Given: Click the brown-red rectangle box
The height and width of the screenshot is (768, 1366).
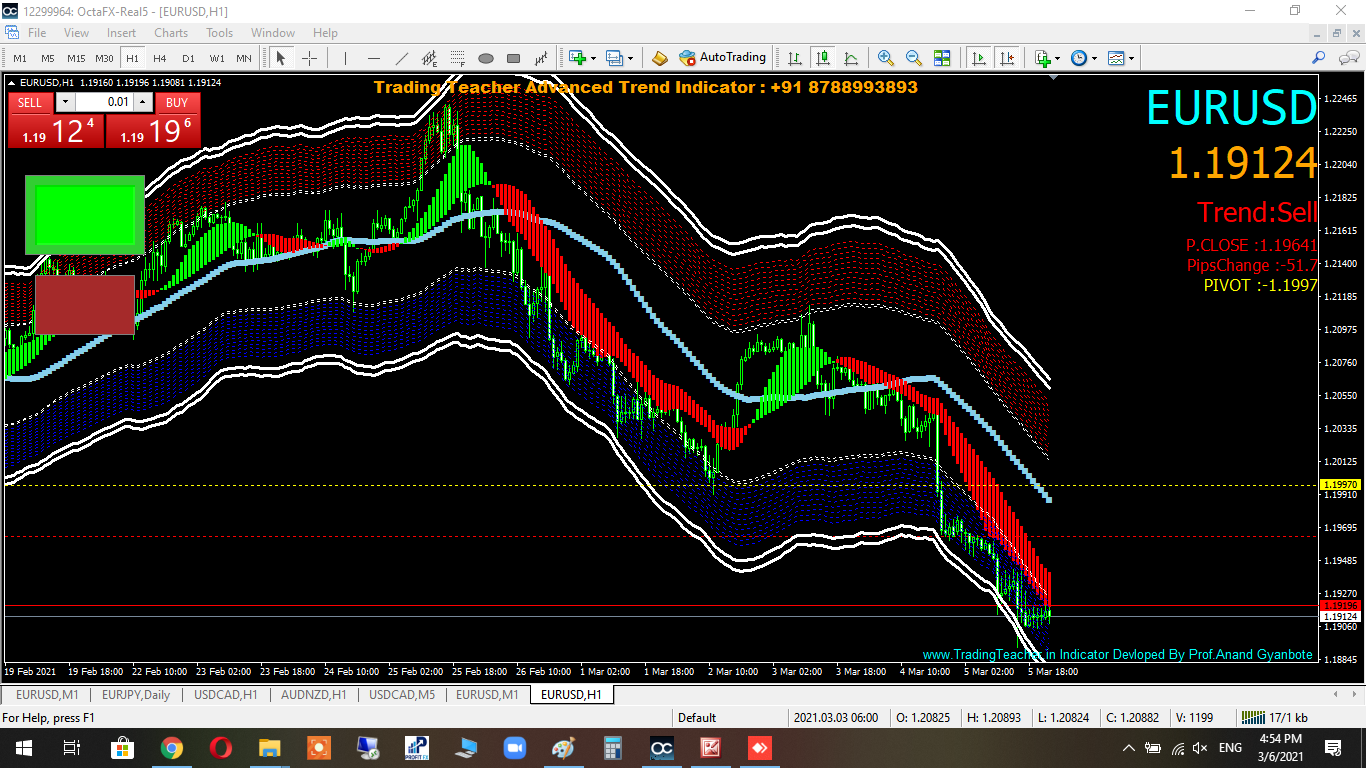Looking at the screenshot, I should [x=85, y=304].
